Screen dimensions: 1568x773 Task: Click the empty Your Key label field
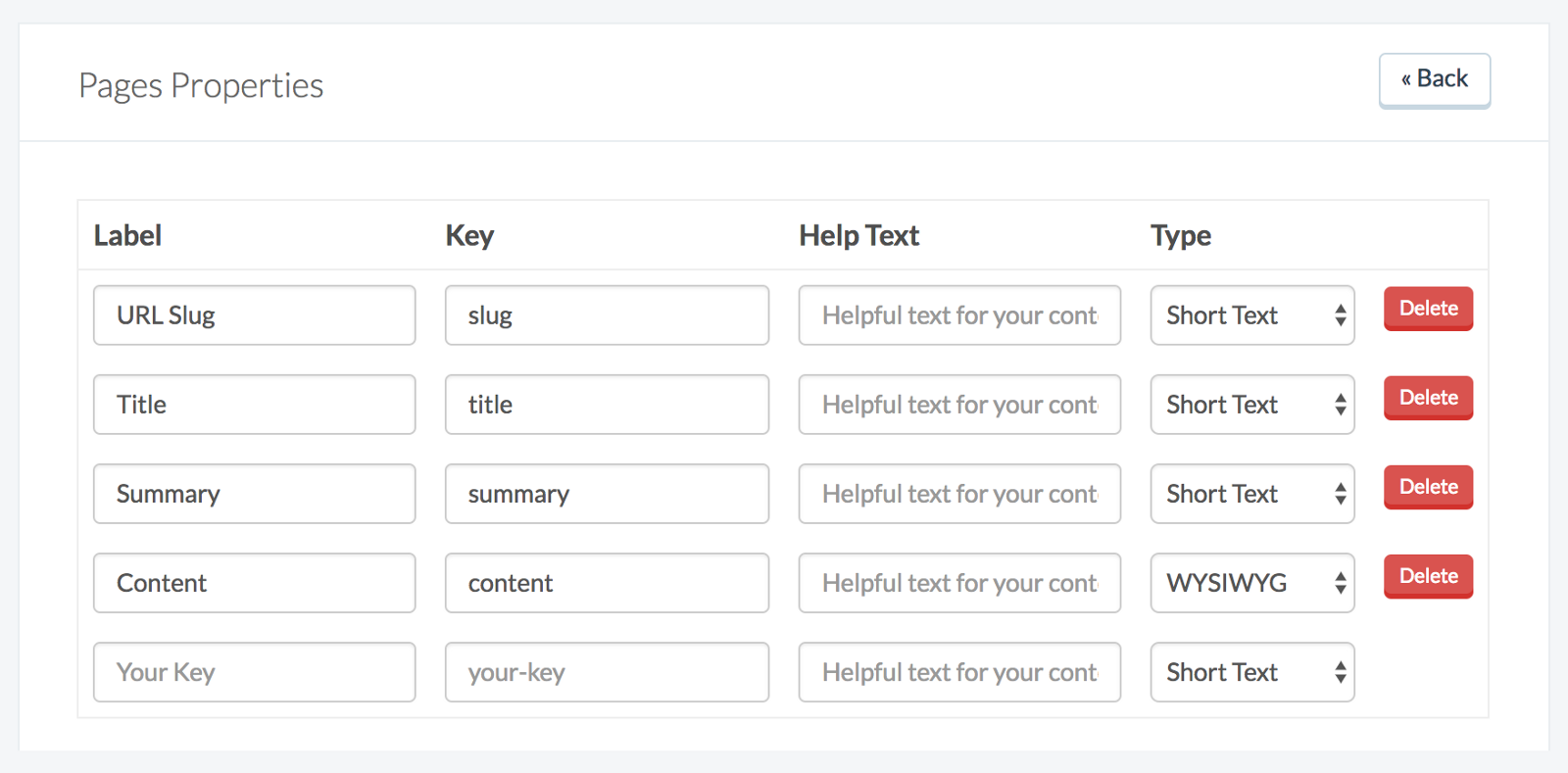coord(254,672)
